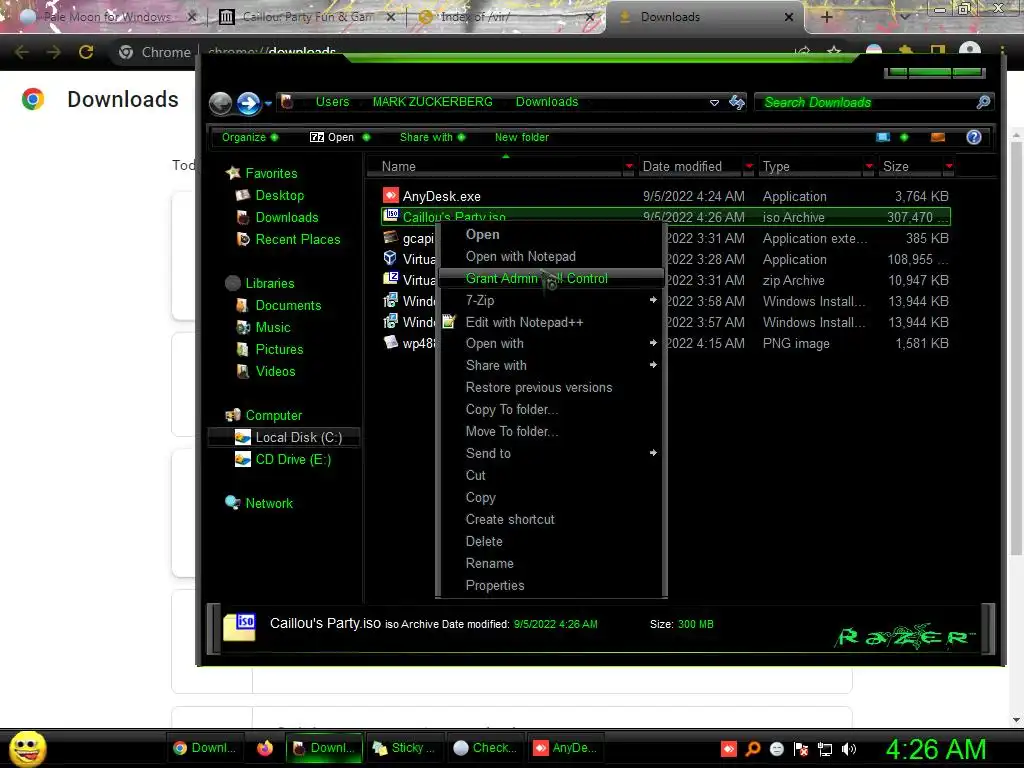The width and height of the screenshot is (1024, 768).
Task: Open the recent locations dropdown next to forward arrow
Action: click(x=268, y=103)
